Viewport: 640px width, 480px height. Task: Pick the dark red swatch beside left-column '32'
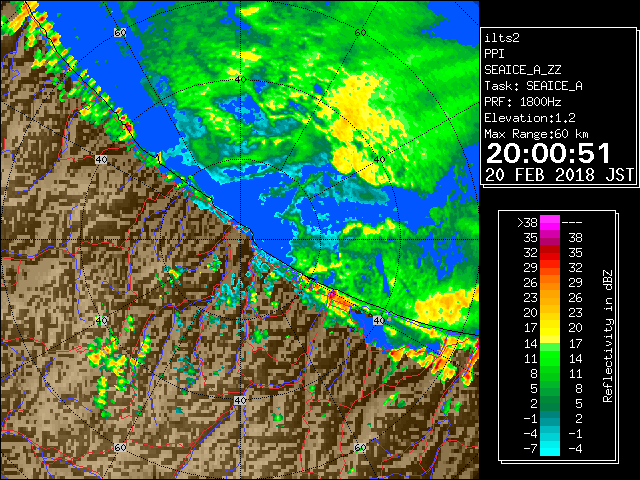[550, 253]
